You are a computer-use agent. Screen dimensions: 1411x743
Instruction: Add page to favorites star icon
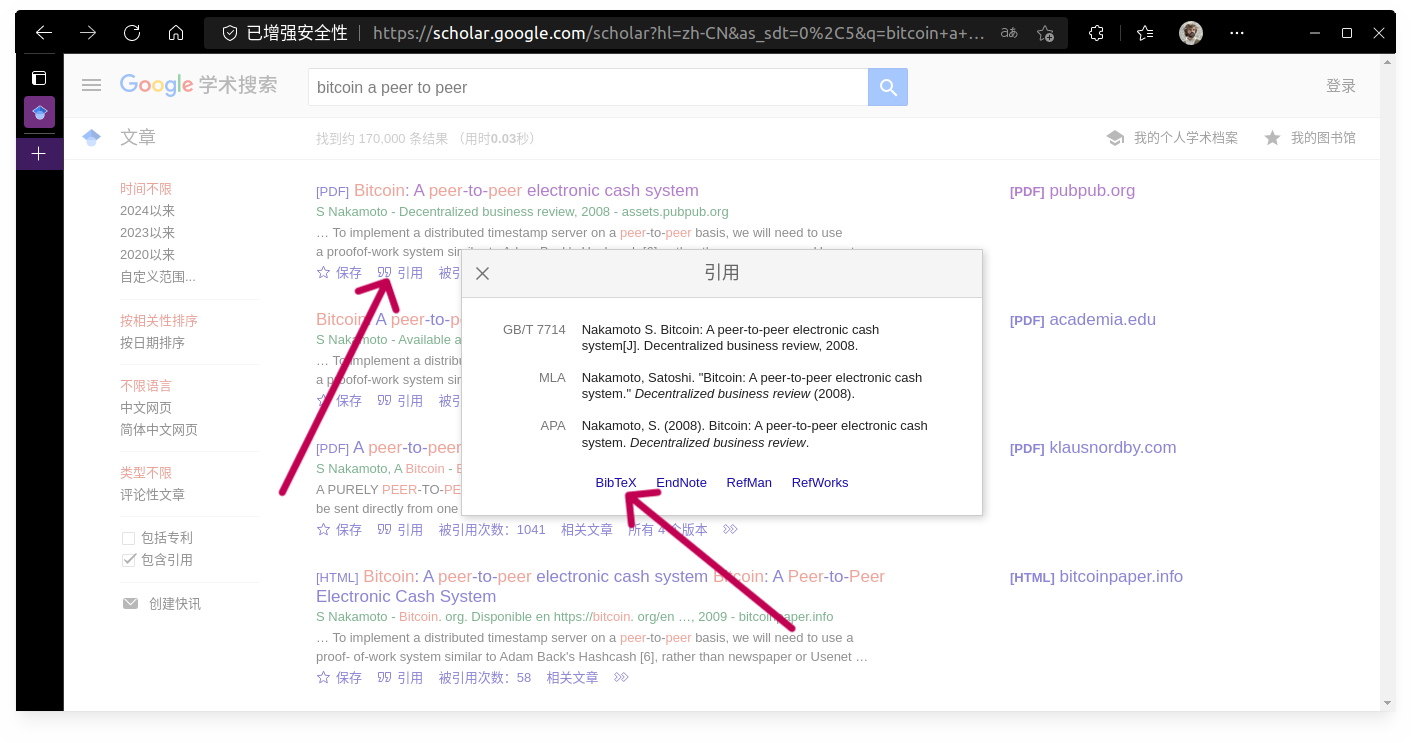tap(1045, 33)
